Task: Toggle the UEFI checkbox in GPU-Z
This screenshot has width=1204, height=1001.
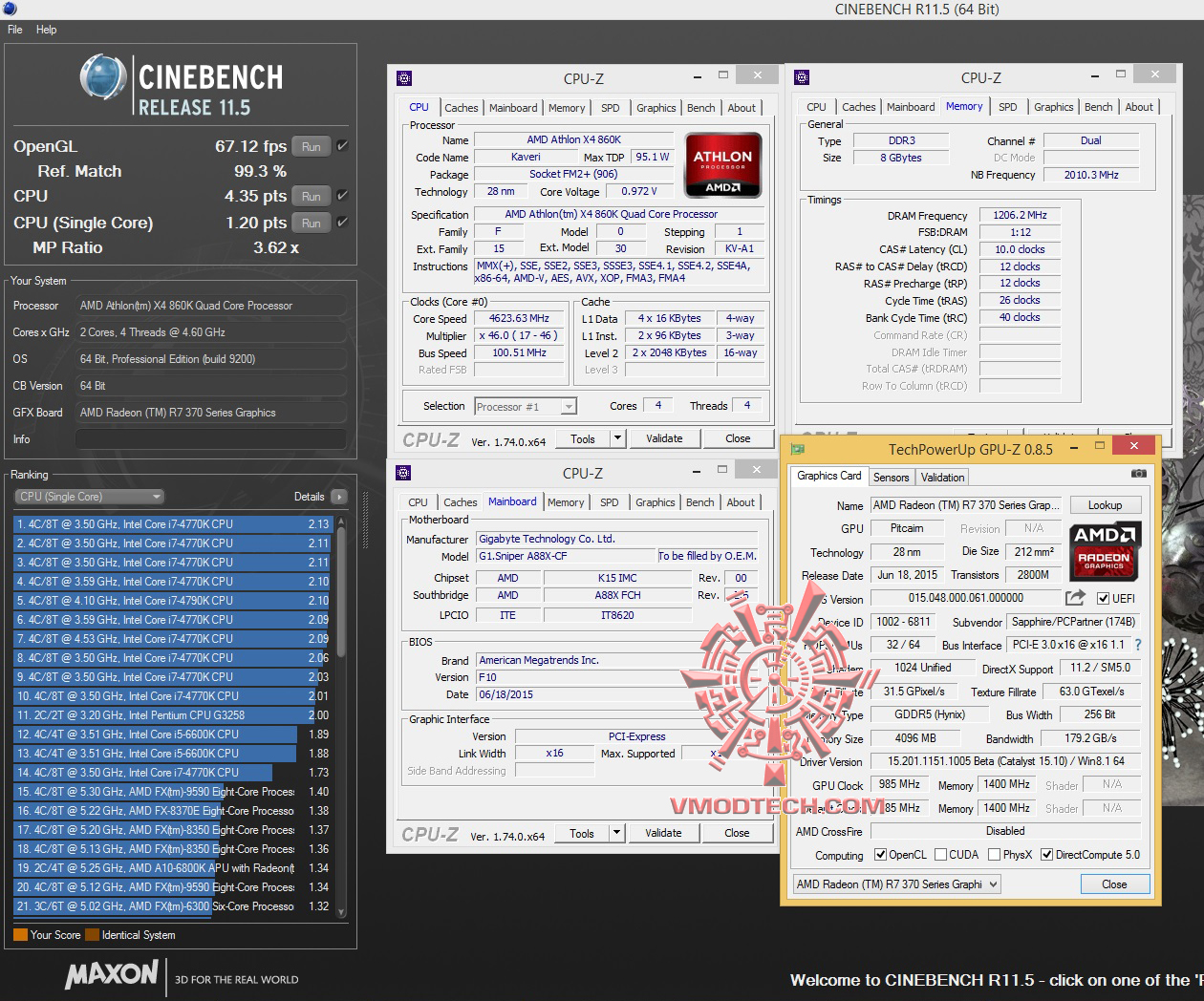Action: click(1104, 599)
